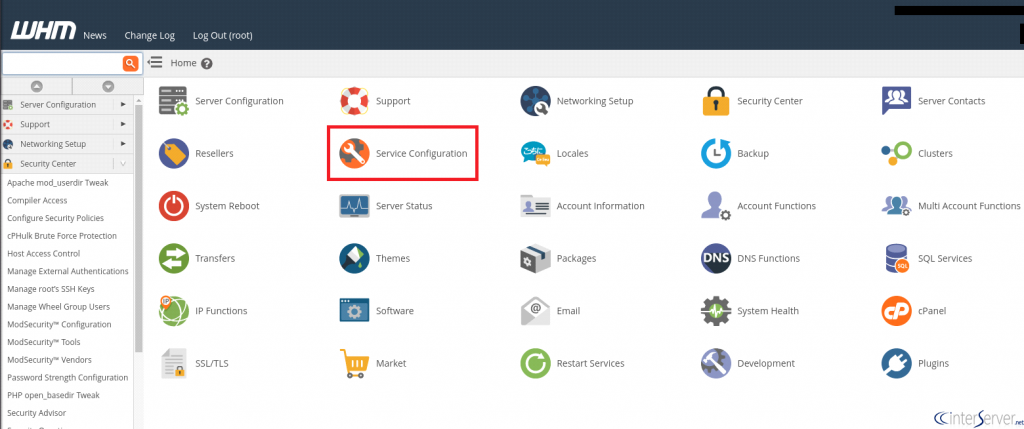Click the Restart Services green icon

pos(536,363)
